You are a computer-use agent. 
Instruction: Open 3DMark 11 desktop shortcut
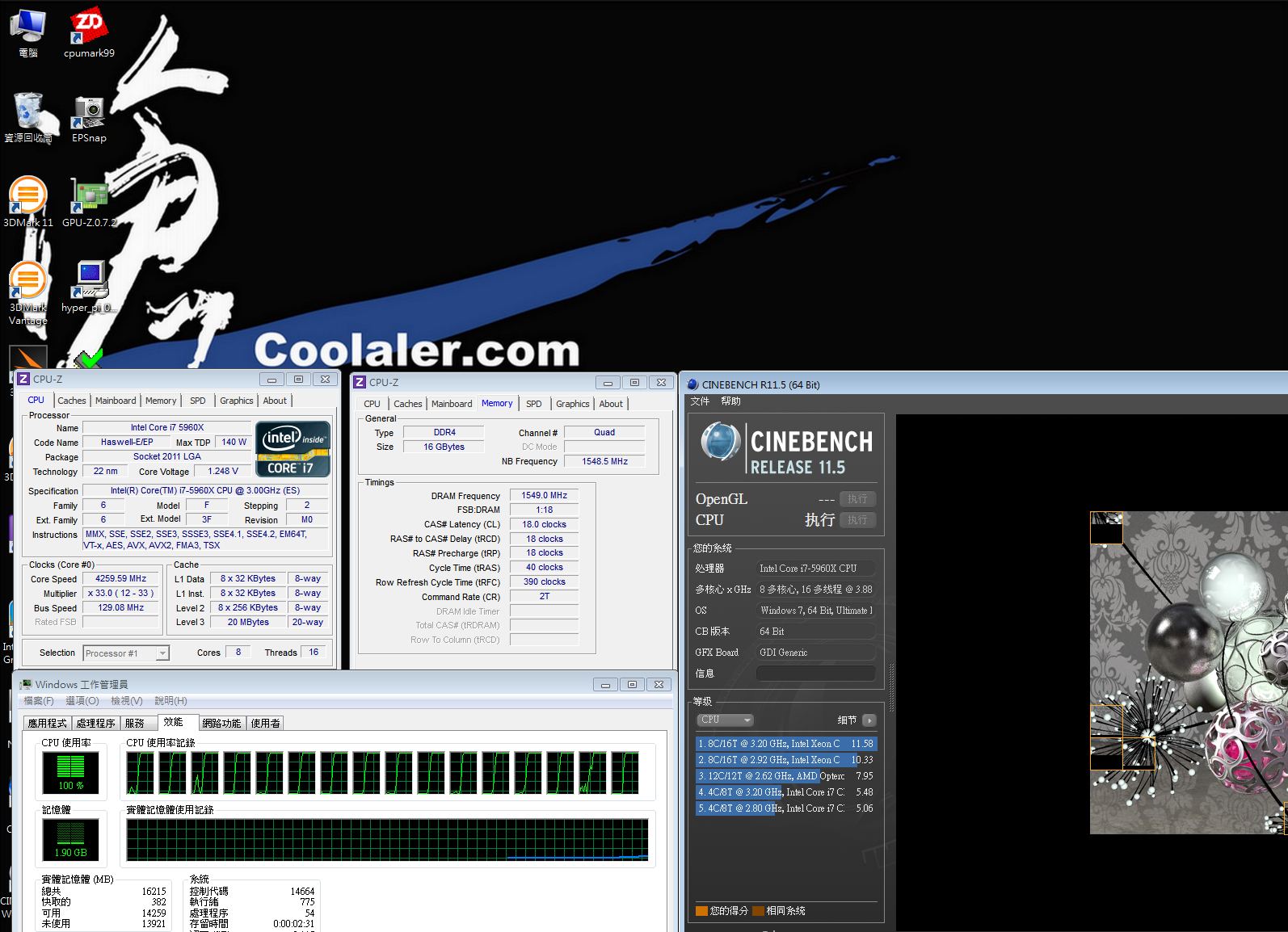pos(27,202)
